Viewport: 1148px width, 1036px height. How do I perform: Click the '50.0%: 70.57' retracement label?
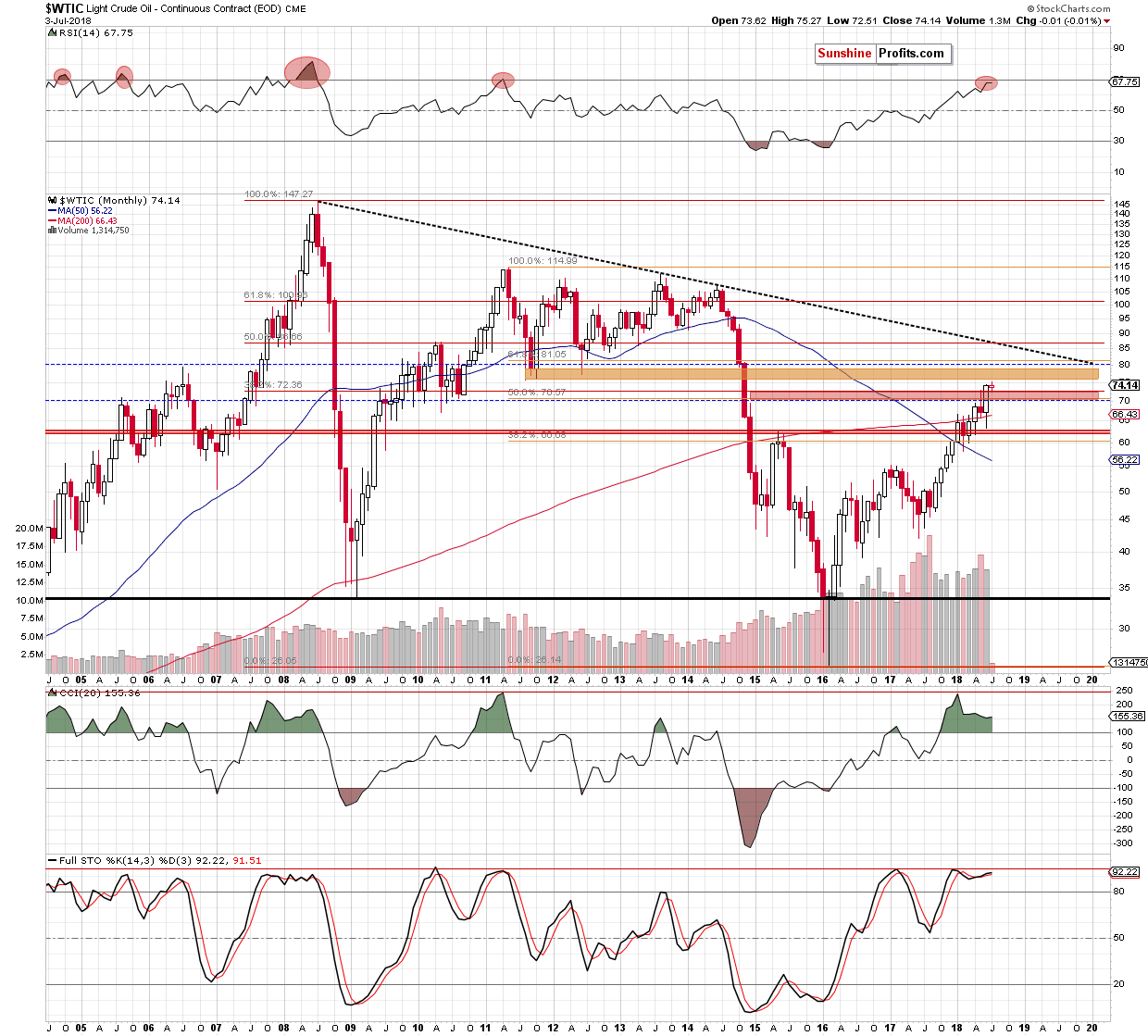point(537,393)
